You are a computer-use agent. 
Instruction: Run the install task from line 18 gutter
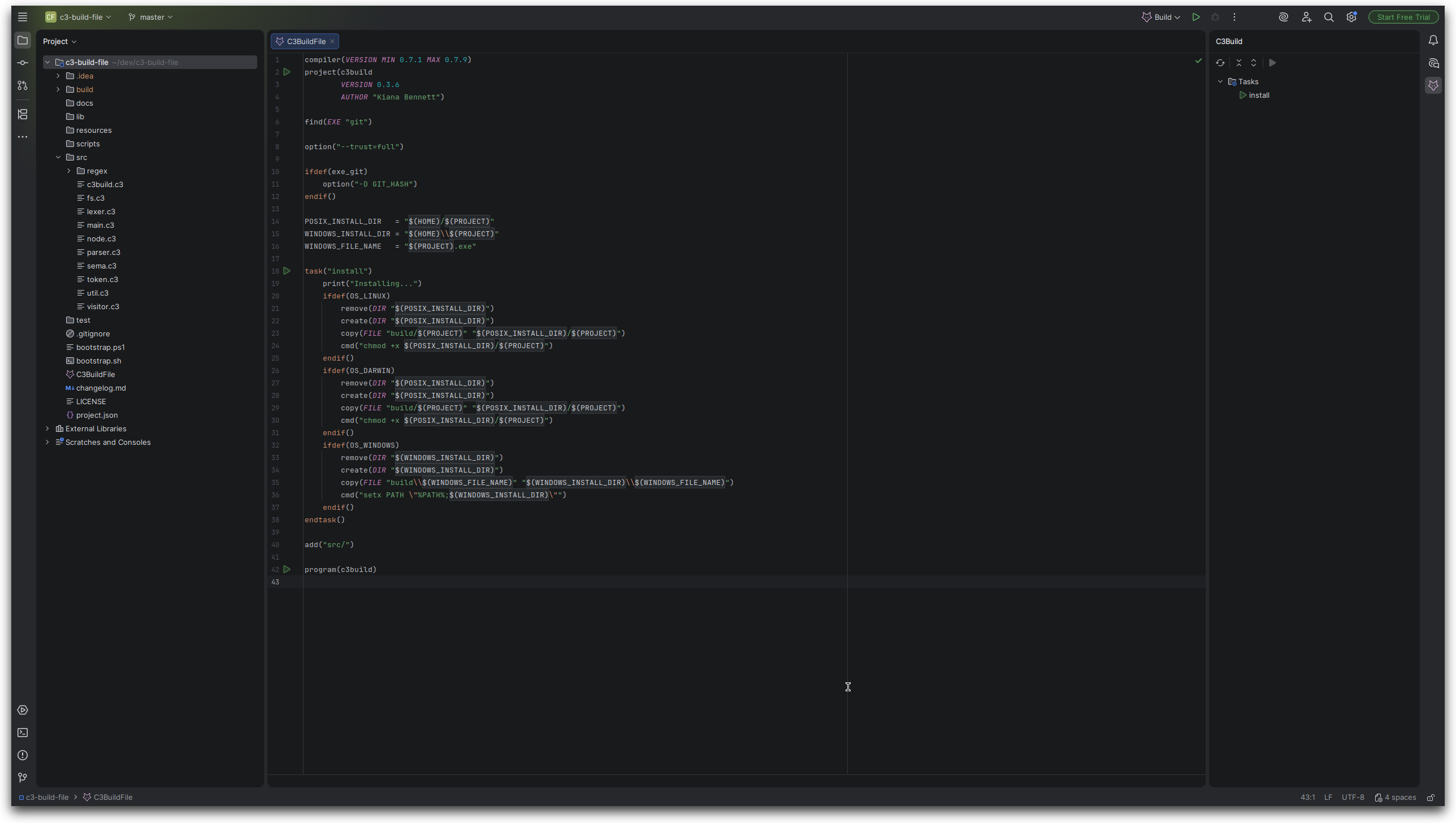[287, 271]
